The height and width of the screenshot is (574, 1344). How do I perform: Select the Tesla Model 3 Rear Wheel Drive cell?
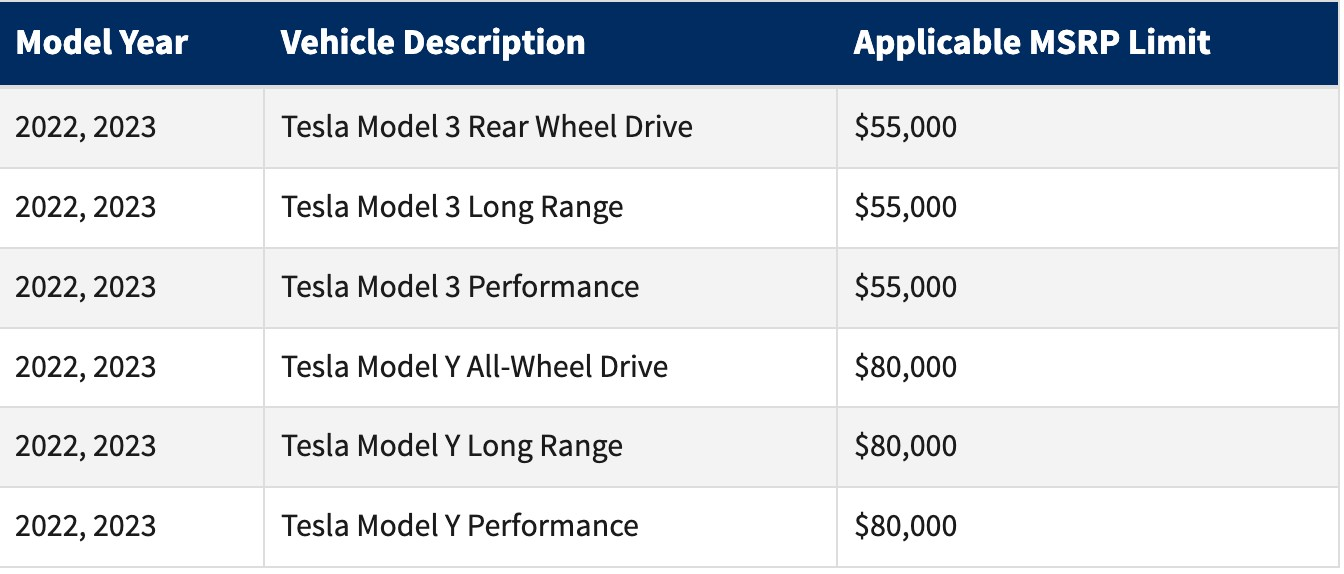(x=487, y=128)
